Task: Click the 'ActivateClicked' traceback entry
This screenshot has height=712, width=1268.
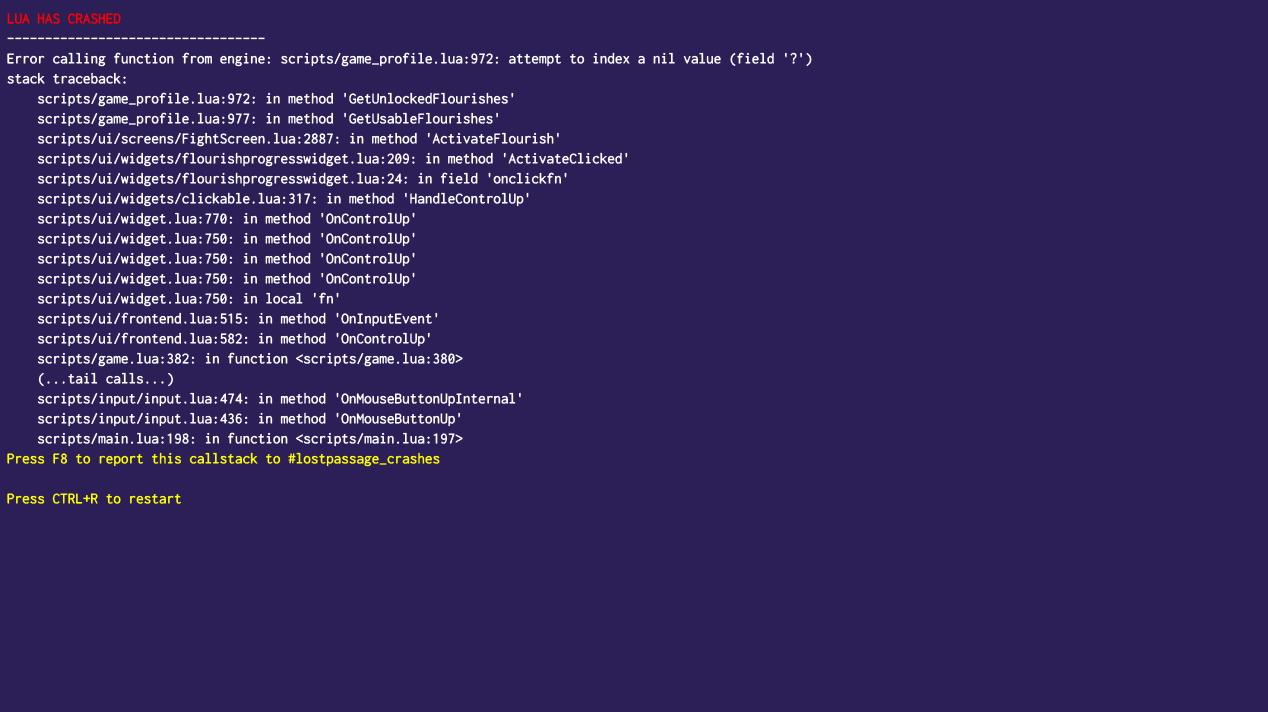Action: [x=333, y=159]
